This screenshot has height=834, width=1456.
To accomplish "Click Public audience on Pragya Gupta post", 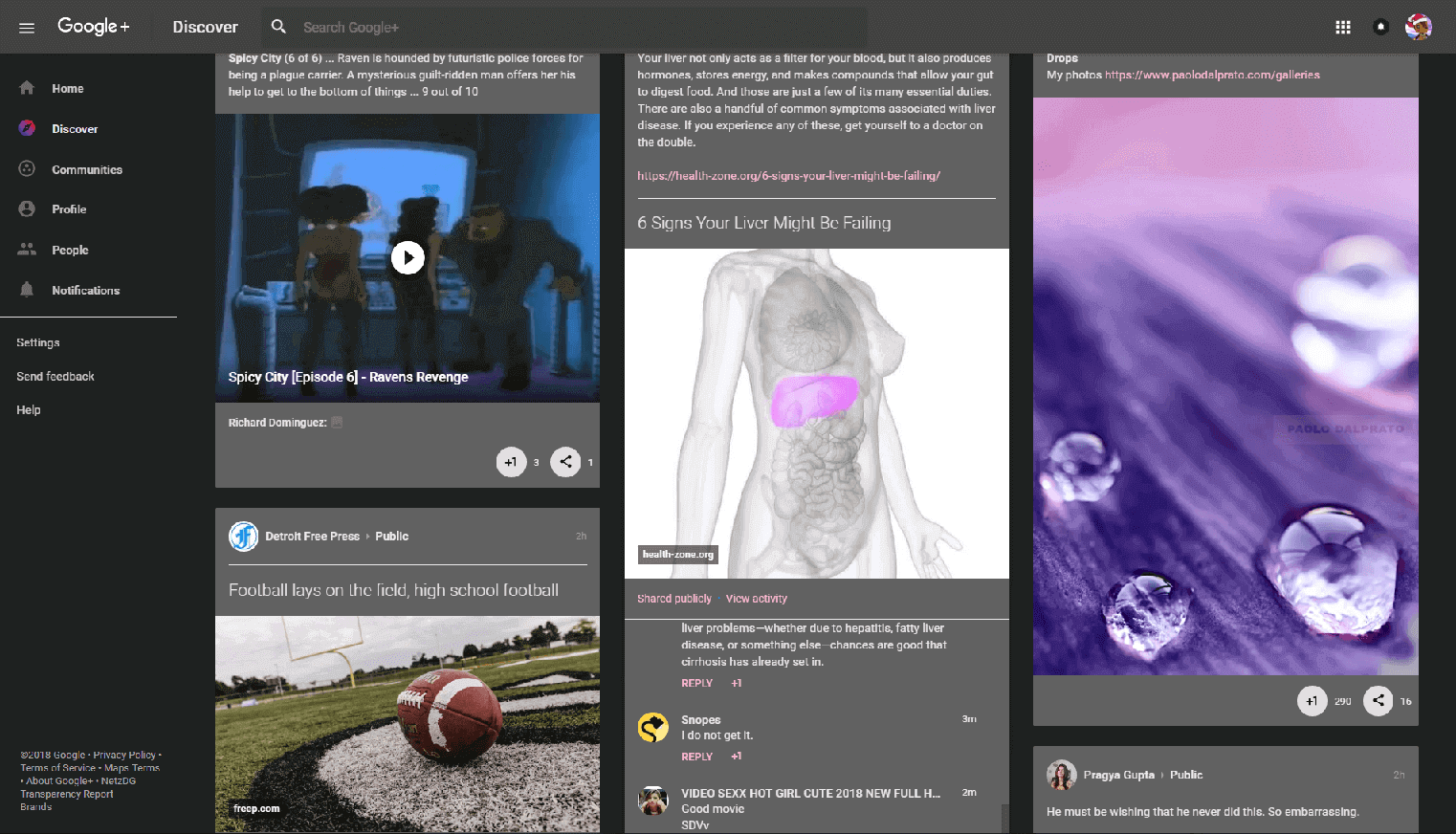I will pos(1186,775).
